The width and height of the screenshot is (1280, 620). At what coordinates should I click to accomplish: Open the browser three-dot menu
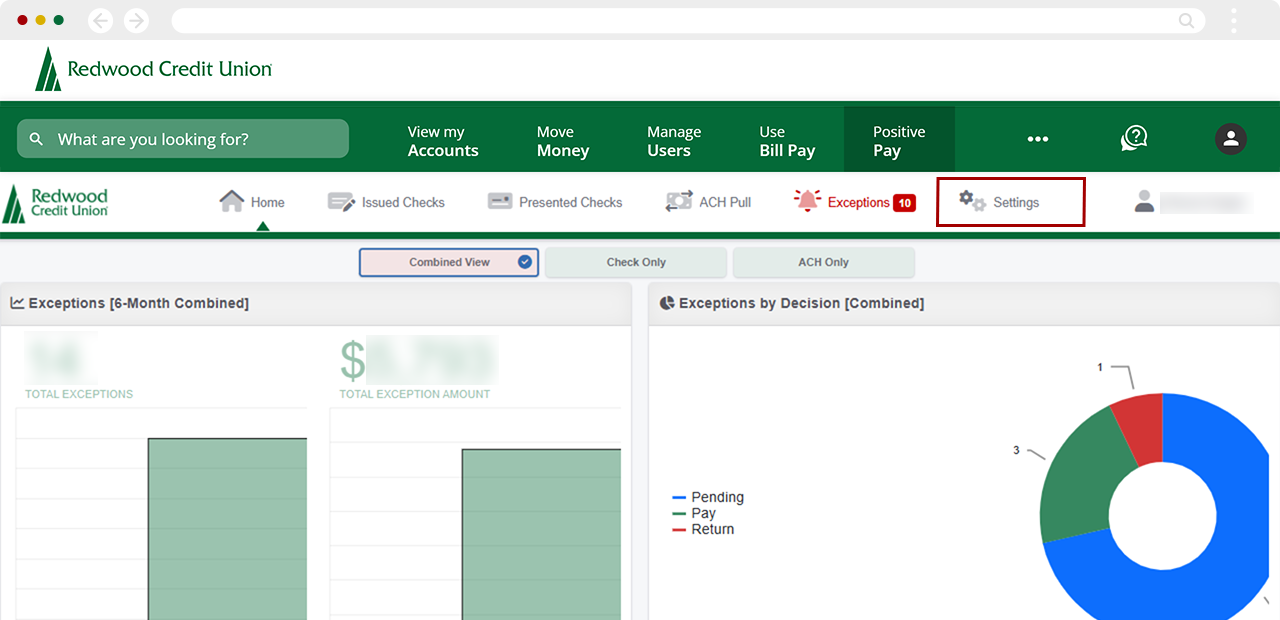click(1234, 20)
